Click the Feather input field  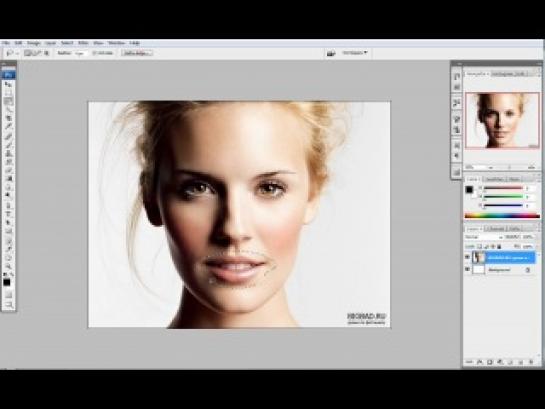pyautogui.click(x=81, y=53)
